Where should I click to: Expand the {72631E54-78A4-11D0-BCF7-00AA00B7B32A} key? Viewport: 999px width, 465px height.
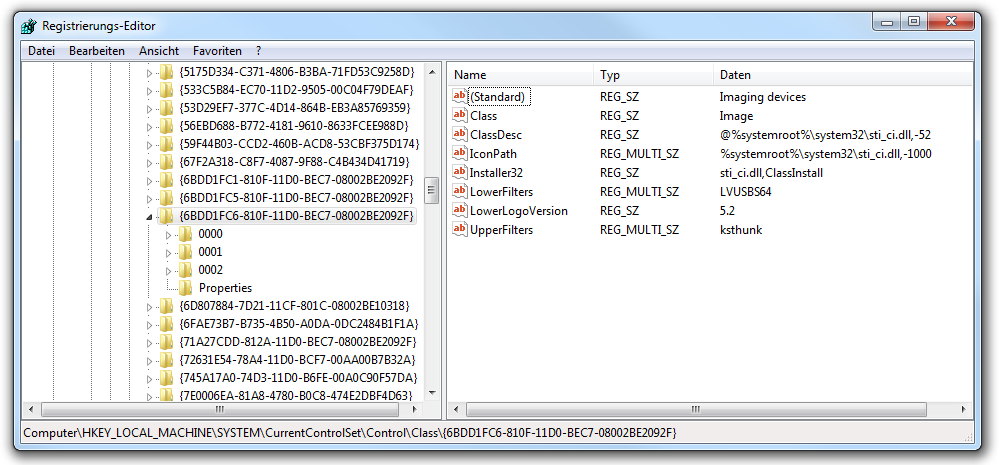click(x=150, y=361)
